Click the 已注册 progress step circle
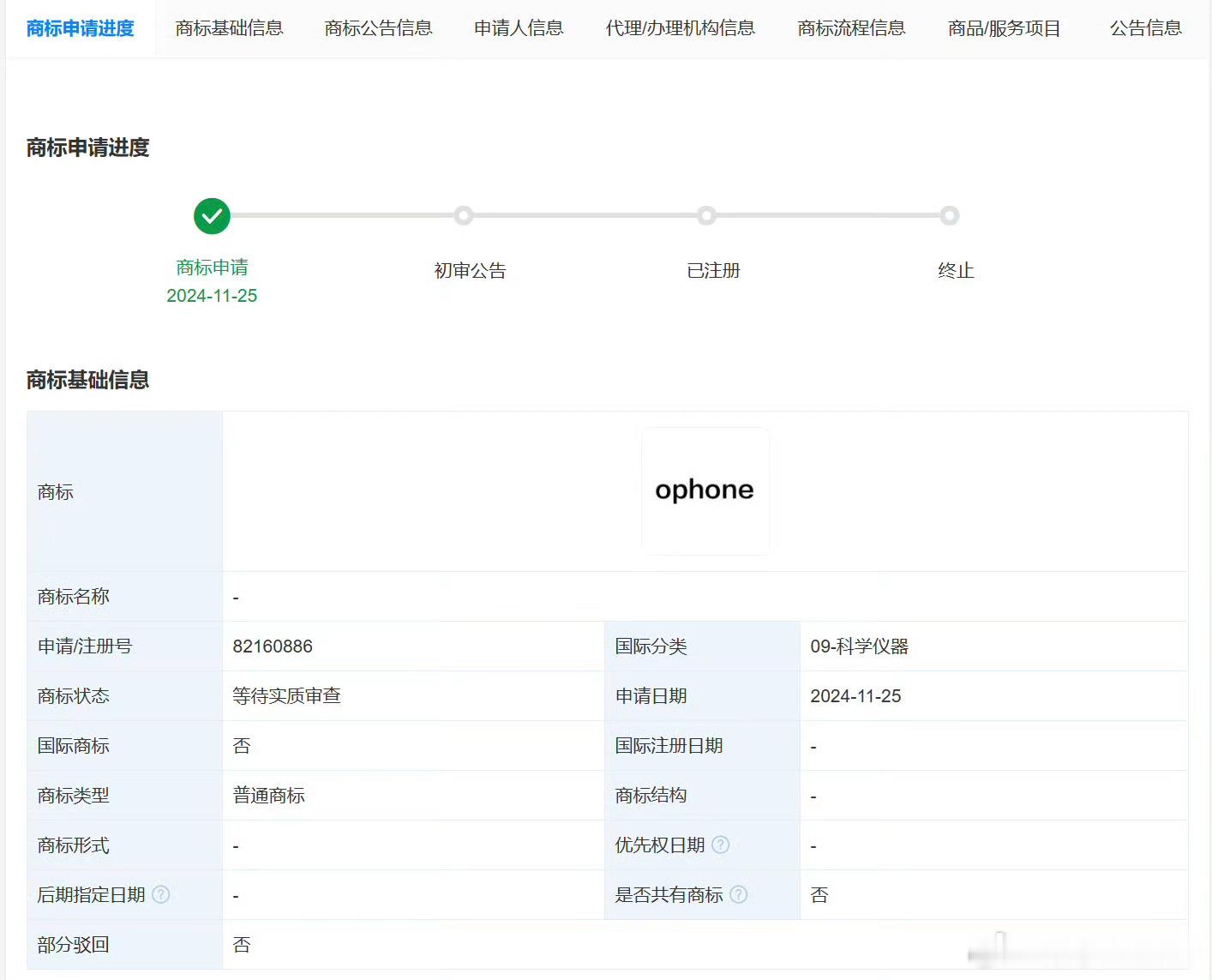Screen dimensions: 1212x980 (x=706, y=215)
